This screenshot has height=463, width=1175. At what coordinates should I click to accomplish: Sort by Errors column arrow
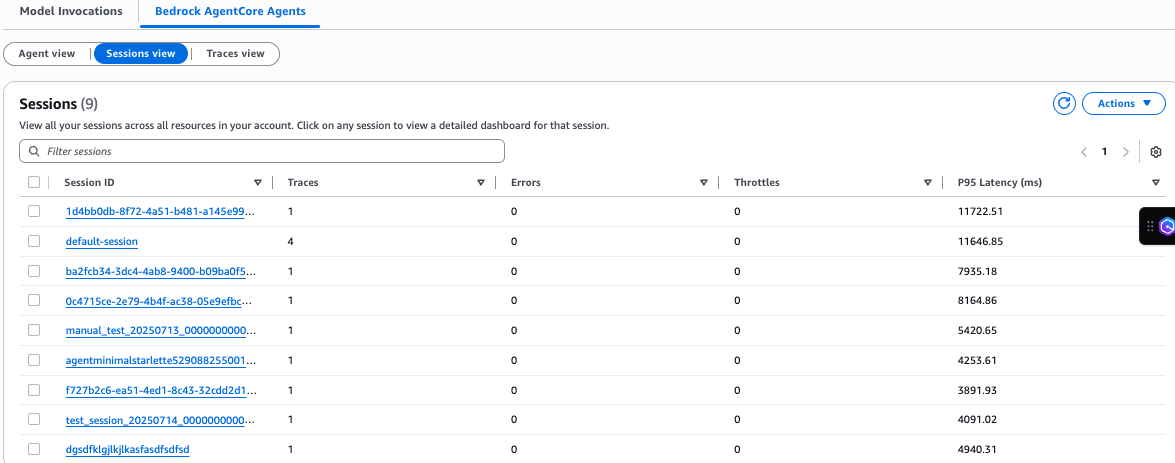point(704,183)
